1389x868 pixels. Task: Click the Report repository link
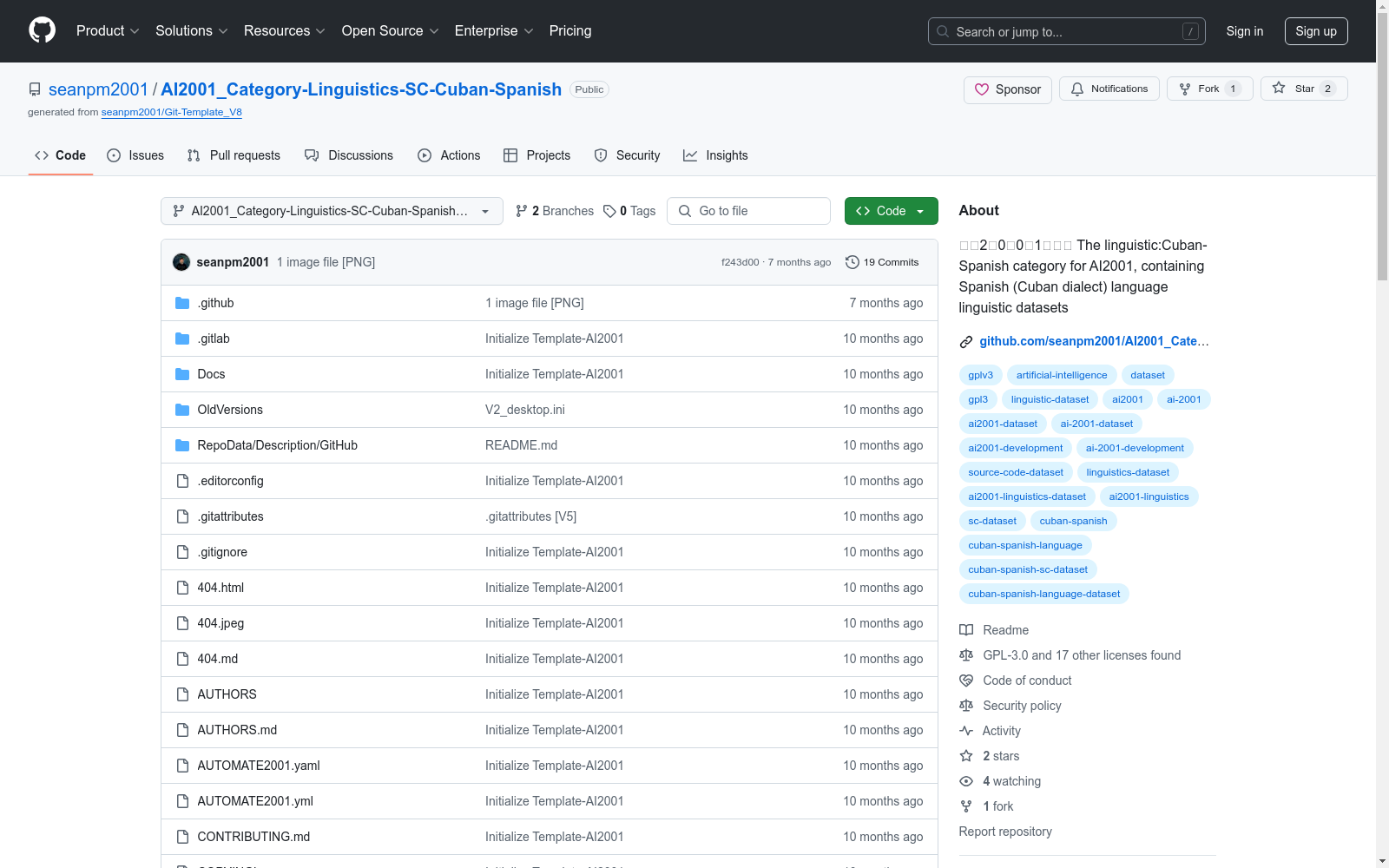click(x=1005, y=832)
